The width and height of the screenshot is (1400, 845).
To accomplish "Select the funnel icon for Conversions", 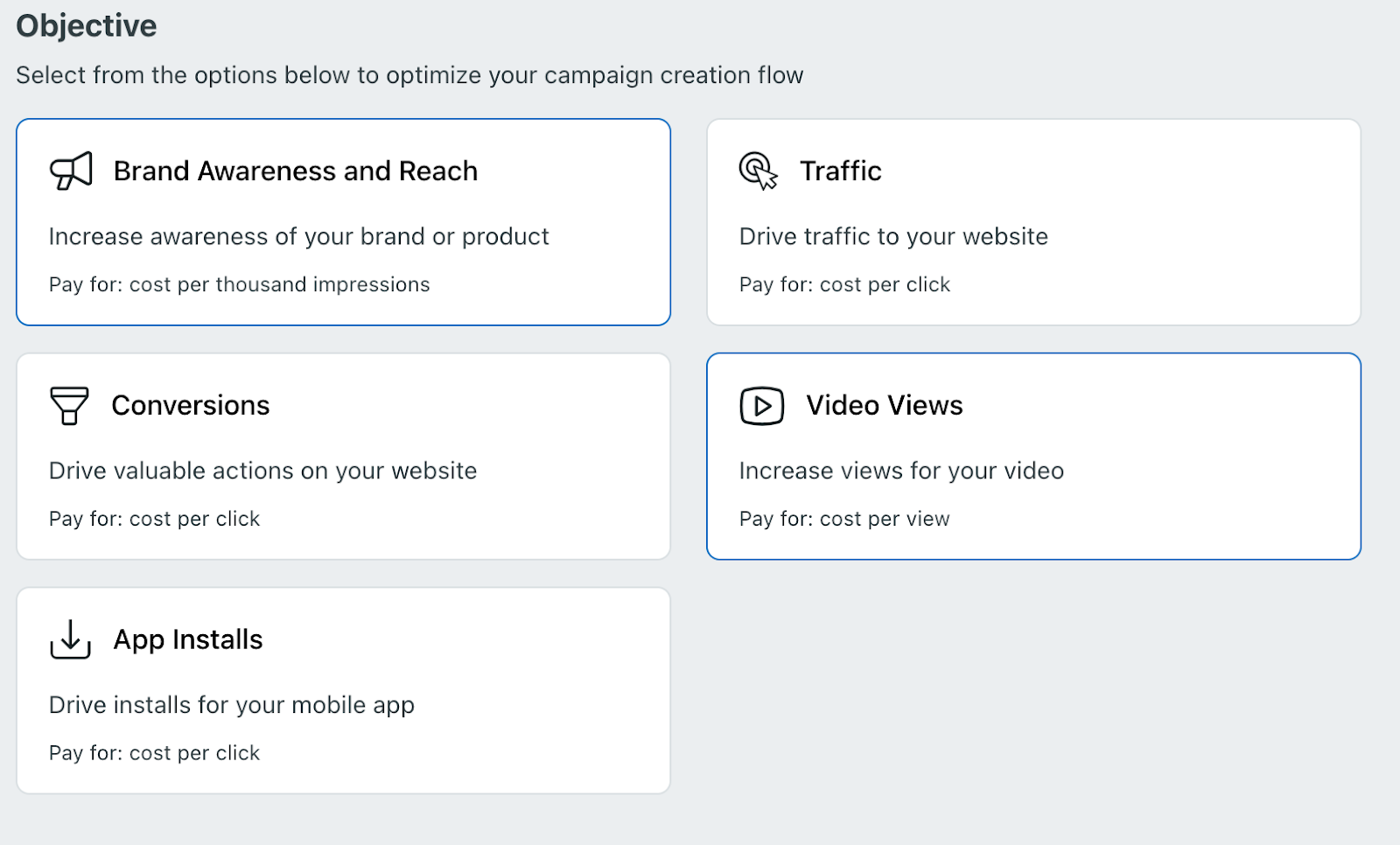I will pos(69,406).
